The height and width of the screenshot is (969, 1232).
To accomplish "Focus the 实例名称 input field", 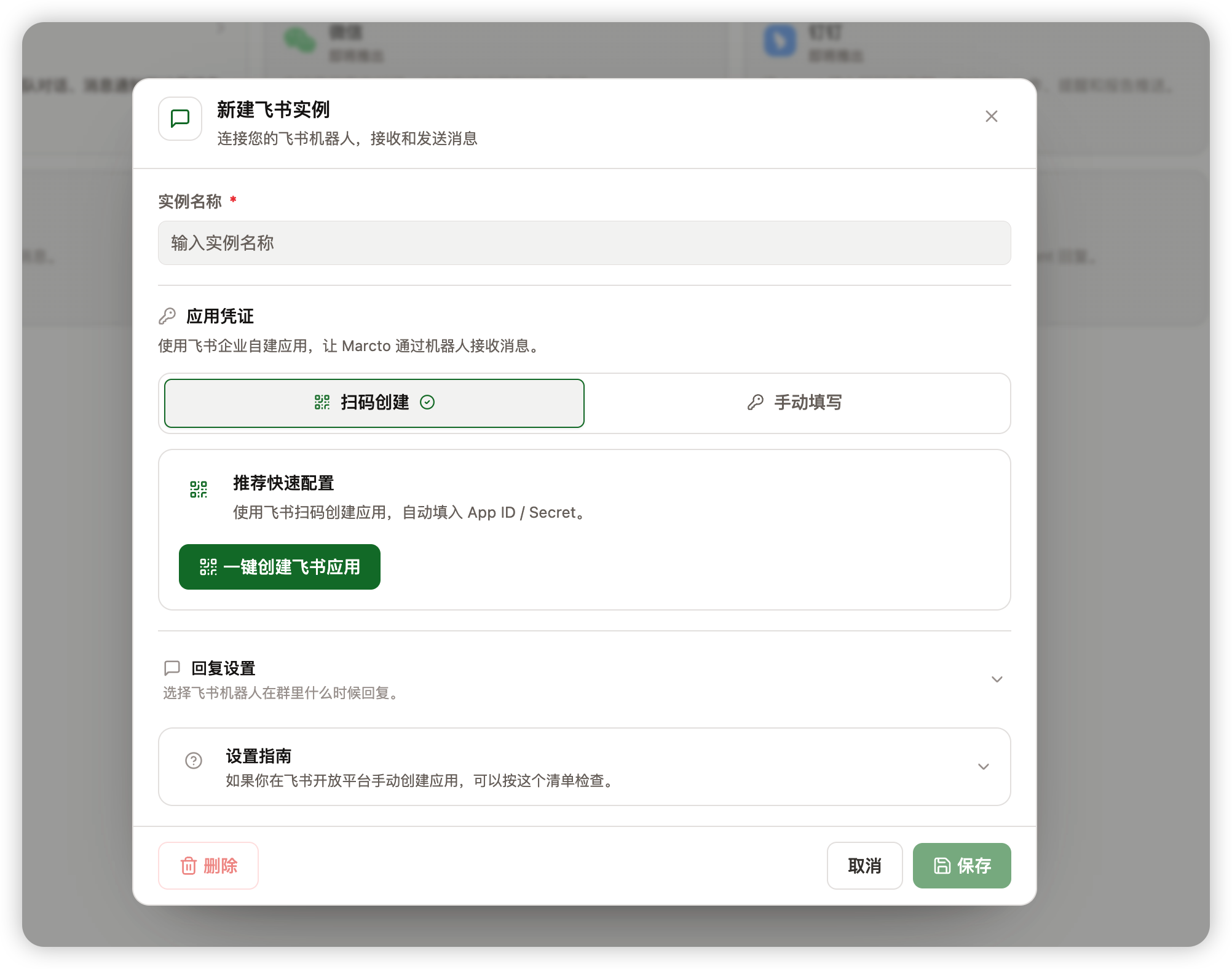I will coord(584,243).
